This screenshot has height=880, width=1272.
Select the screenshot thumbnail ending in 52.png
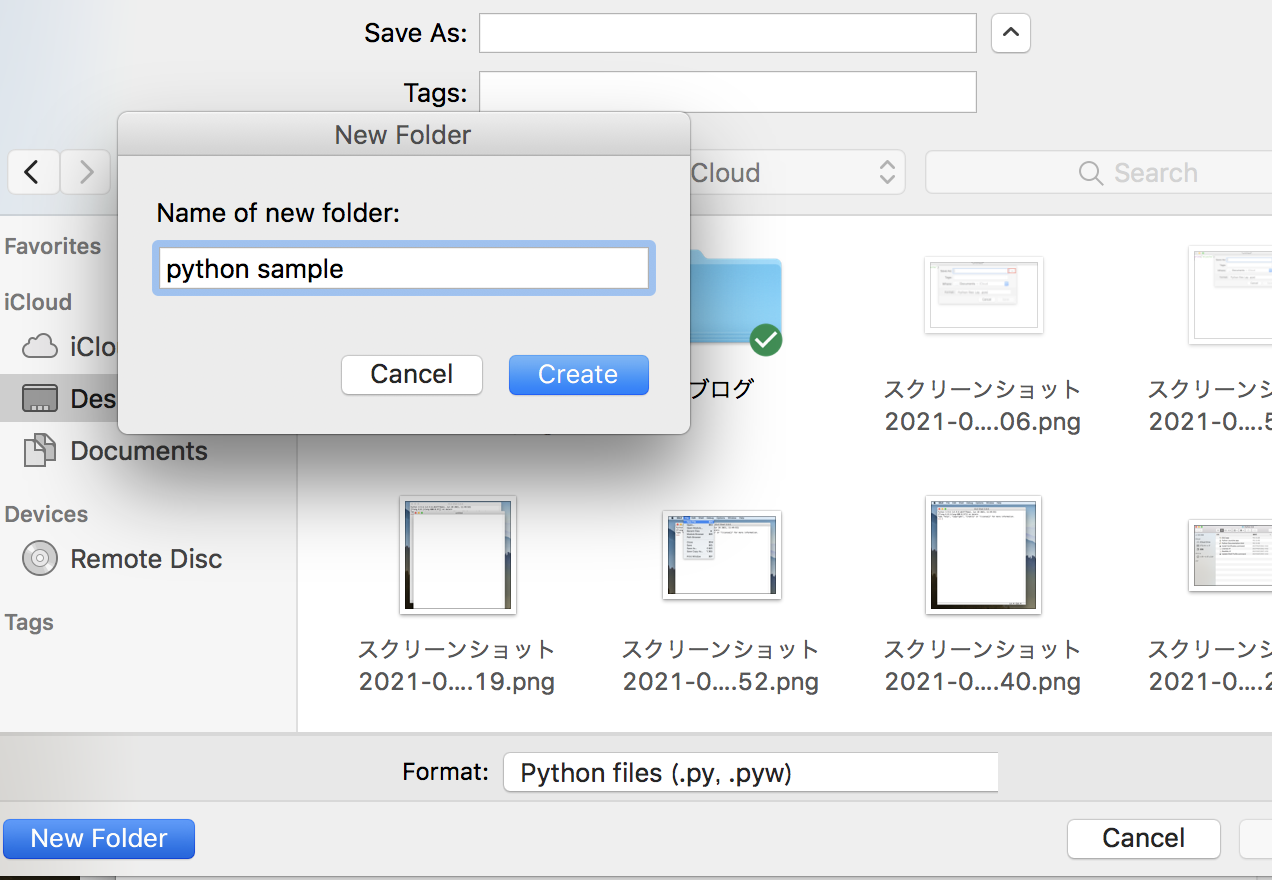point(721,555)
